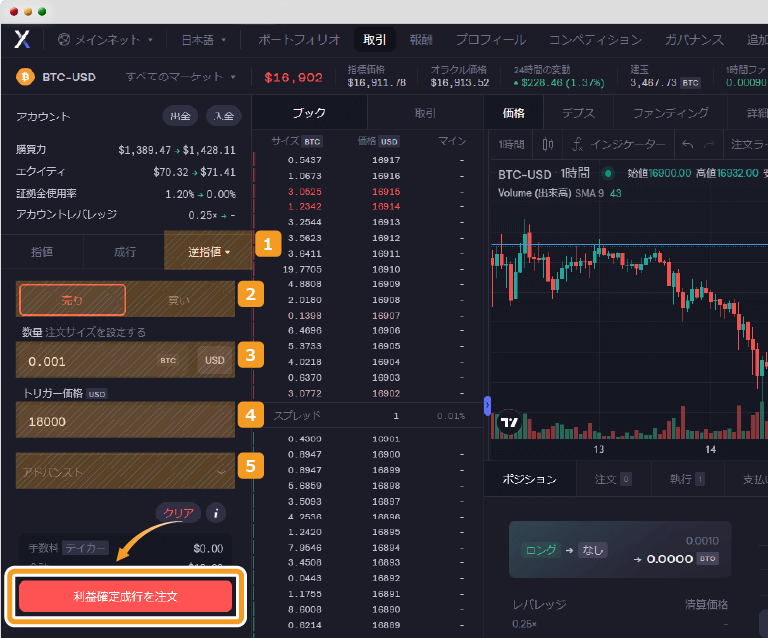Click the 数量 amount input field
The width and height of the screenshot is (768, 638).
click(125, 360)
